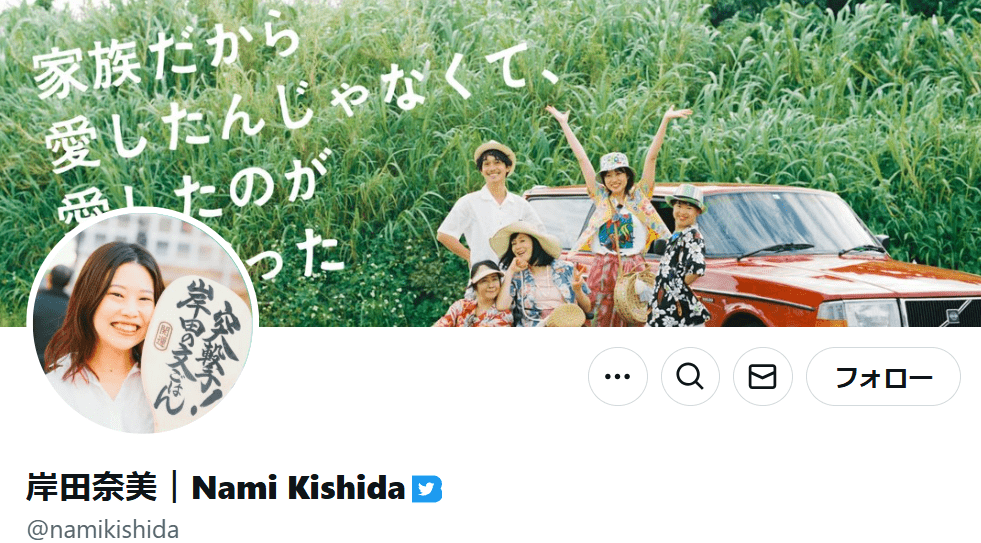The width and height of the screenshot is (981, 543).
Task: Click the car's rectangular headlight
Action: pos(860,313)
